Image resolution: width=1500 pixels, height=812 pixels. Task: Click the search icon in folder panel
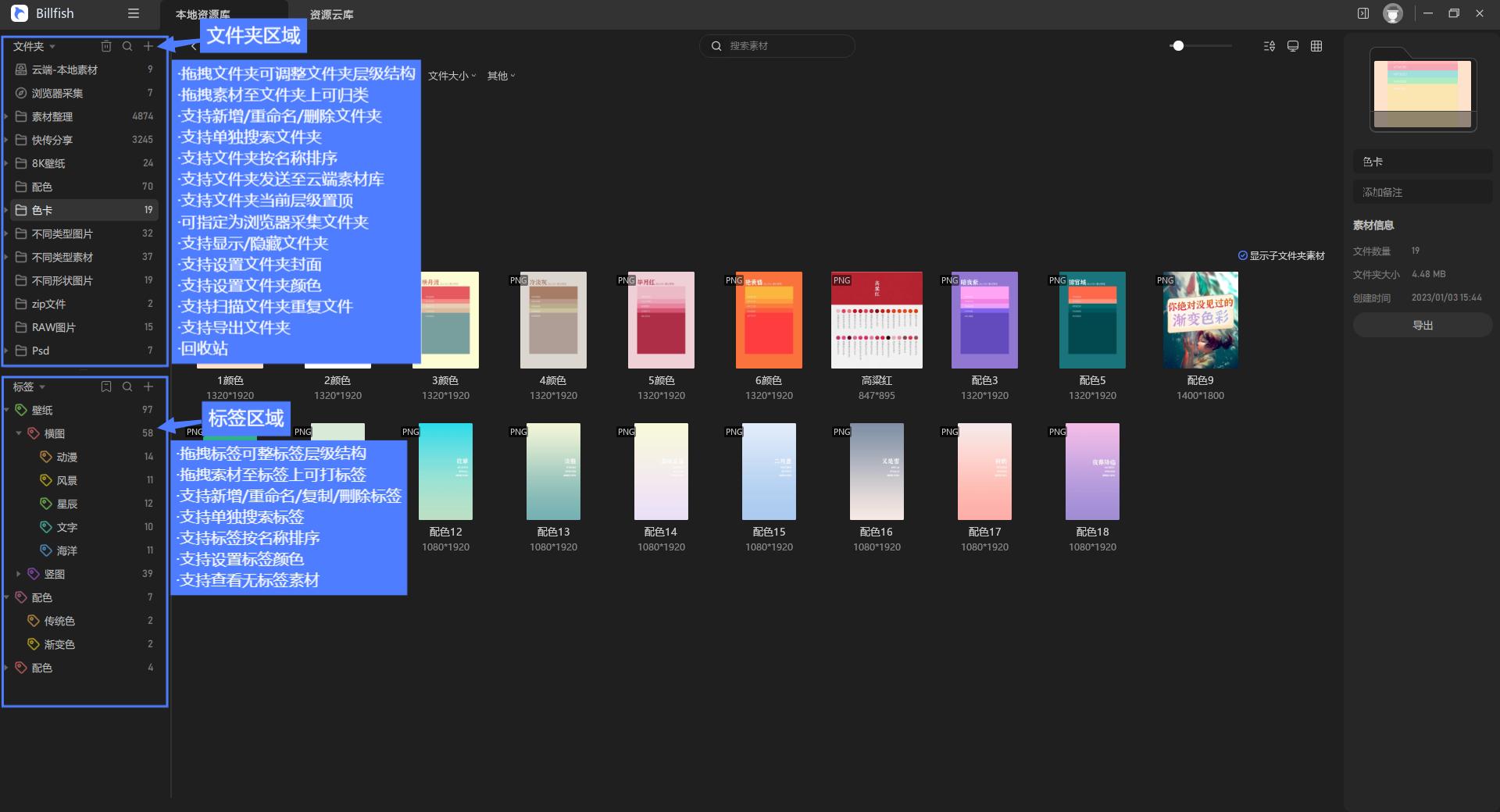tap(127, 46)
